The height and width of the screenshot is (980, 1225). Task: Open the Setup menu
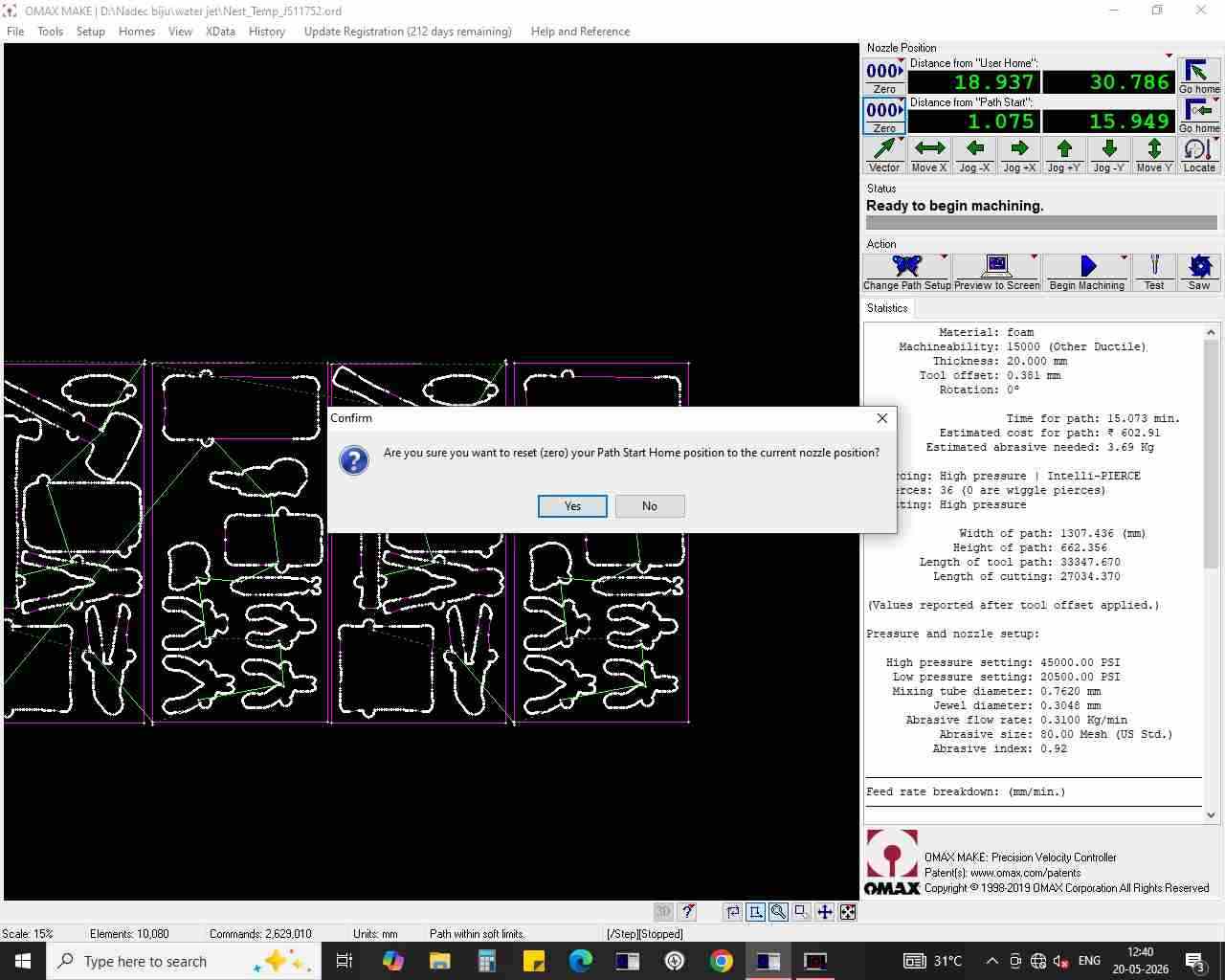[x=91, y=32]
